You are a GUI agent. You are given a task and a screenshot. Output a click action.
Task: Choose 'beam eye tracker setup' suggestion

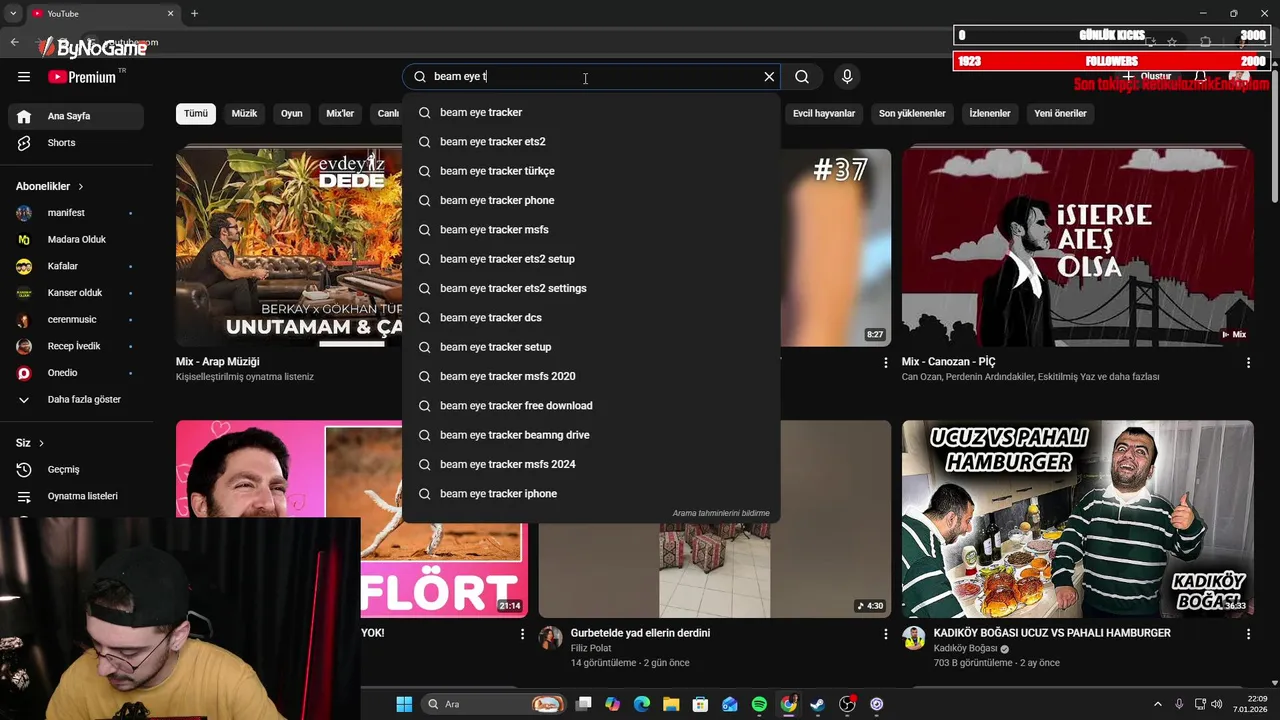(x=591, y=347)
